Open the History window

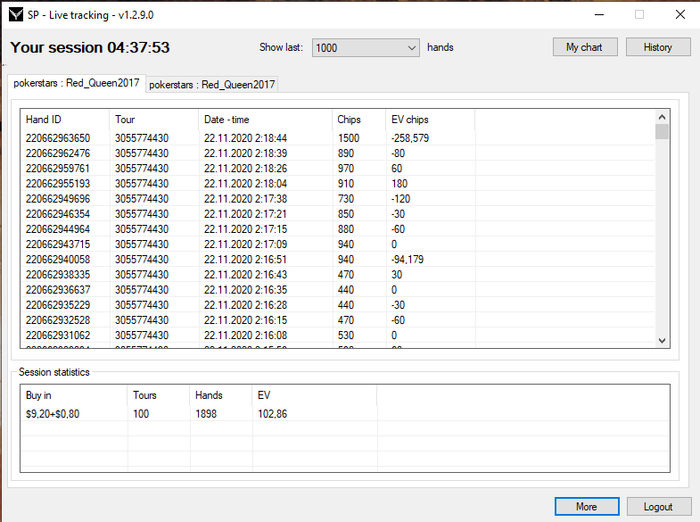click(x=658, y=47)
